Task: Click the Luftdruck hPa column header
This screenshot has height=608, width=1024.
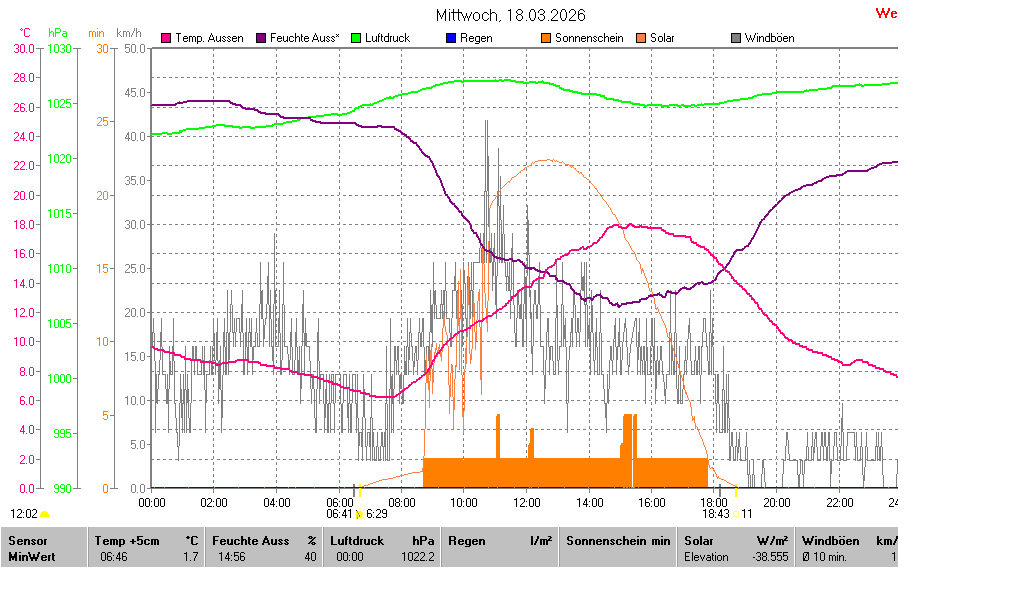Action: [382, 541]
